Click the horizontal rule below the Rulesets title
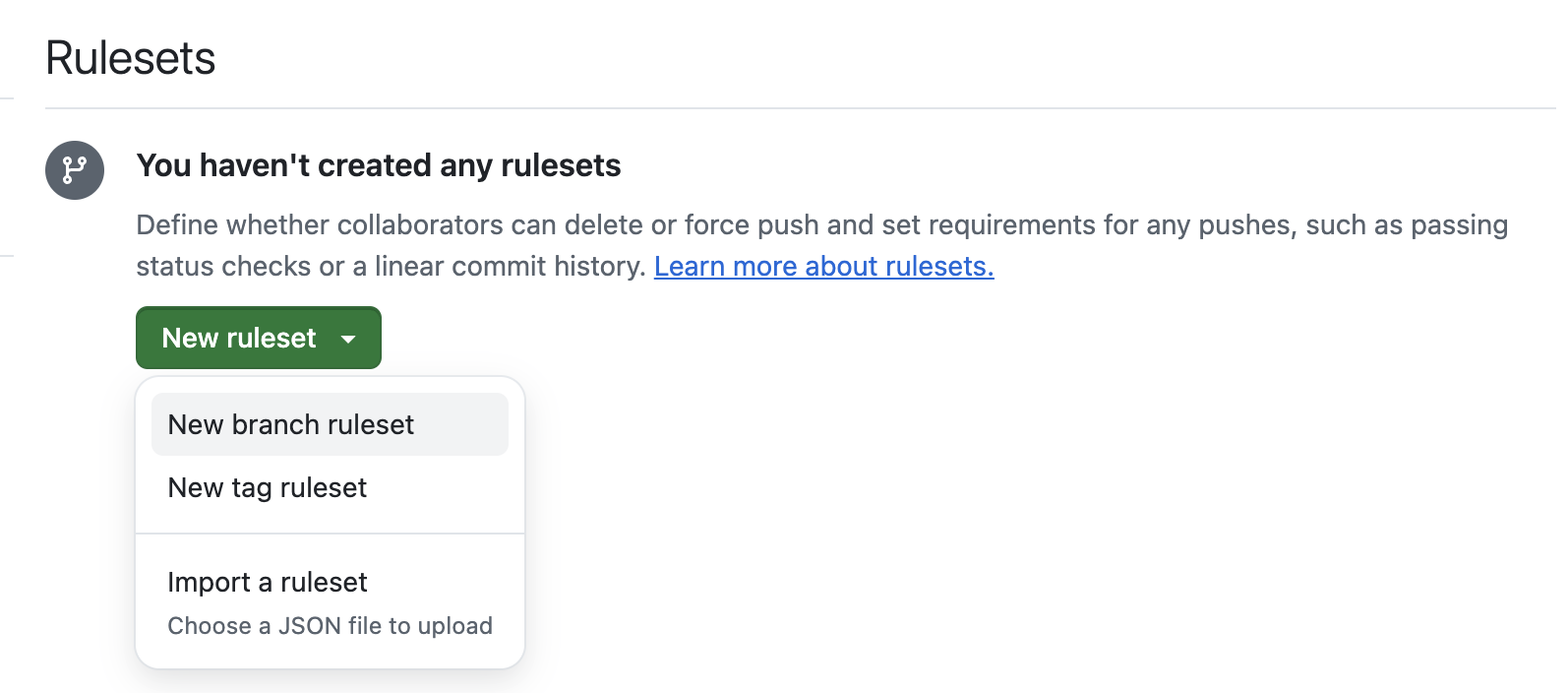 (x=800, y=108)
